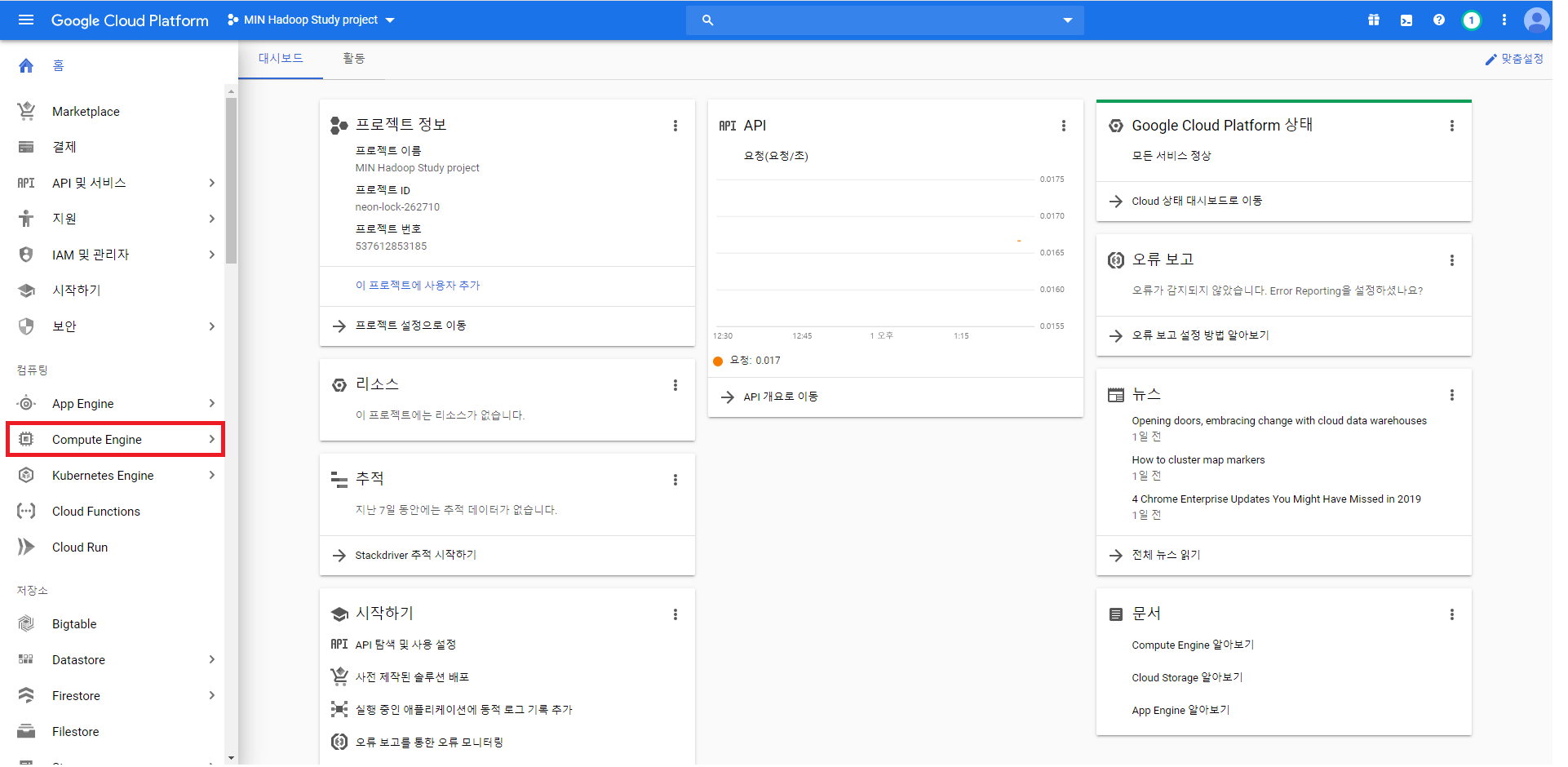Click the sidebar vertical scrollbar thumb

231,181
